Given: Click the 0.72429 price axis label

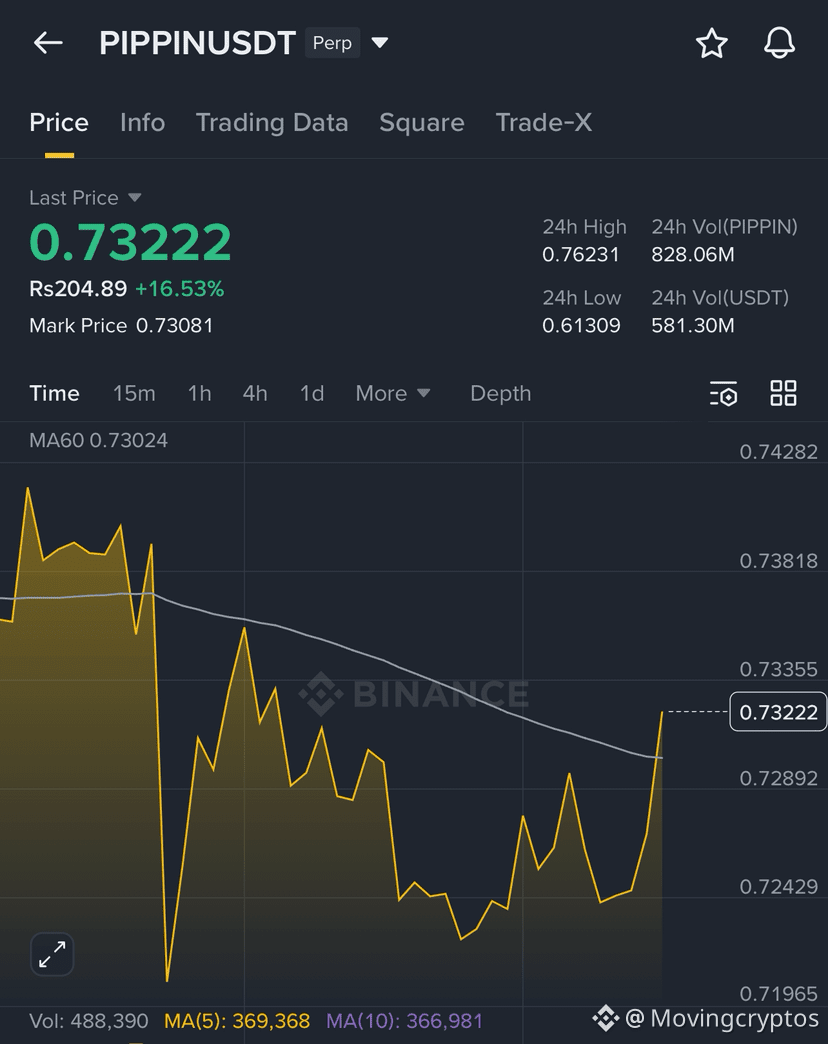Looking at the screenshot, I should point(778,887).
